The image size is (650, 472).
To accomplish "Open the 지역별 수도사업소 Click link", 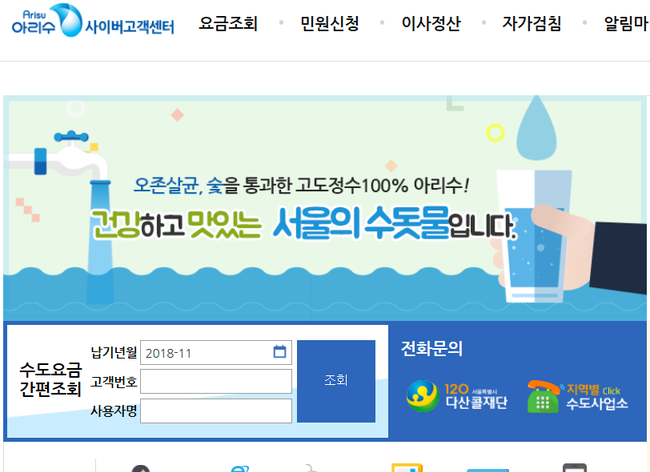I will (x=597, y=397).
